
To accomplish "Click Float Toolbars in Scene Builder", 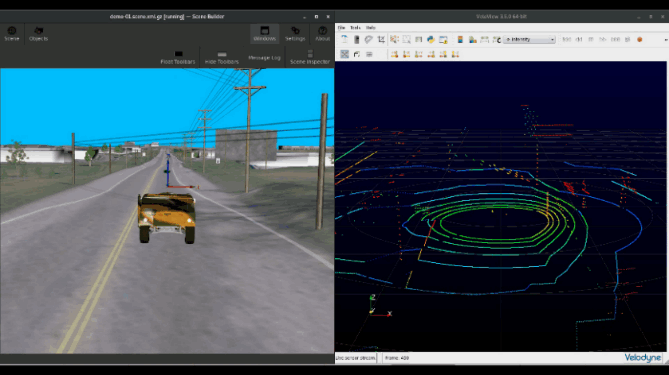I will 178,58.
